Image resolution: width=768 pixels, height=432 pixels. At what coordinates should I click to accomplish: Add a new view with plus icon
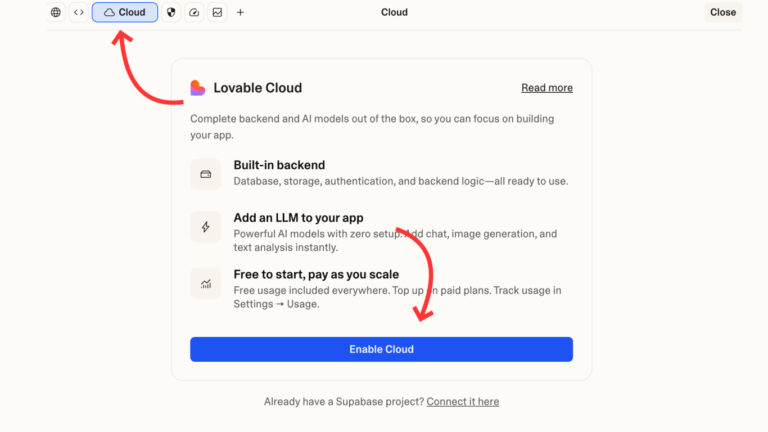click(x=240, y=13)
